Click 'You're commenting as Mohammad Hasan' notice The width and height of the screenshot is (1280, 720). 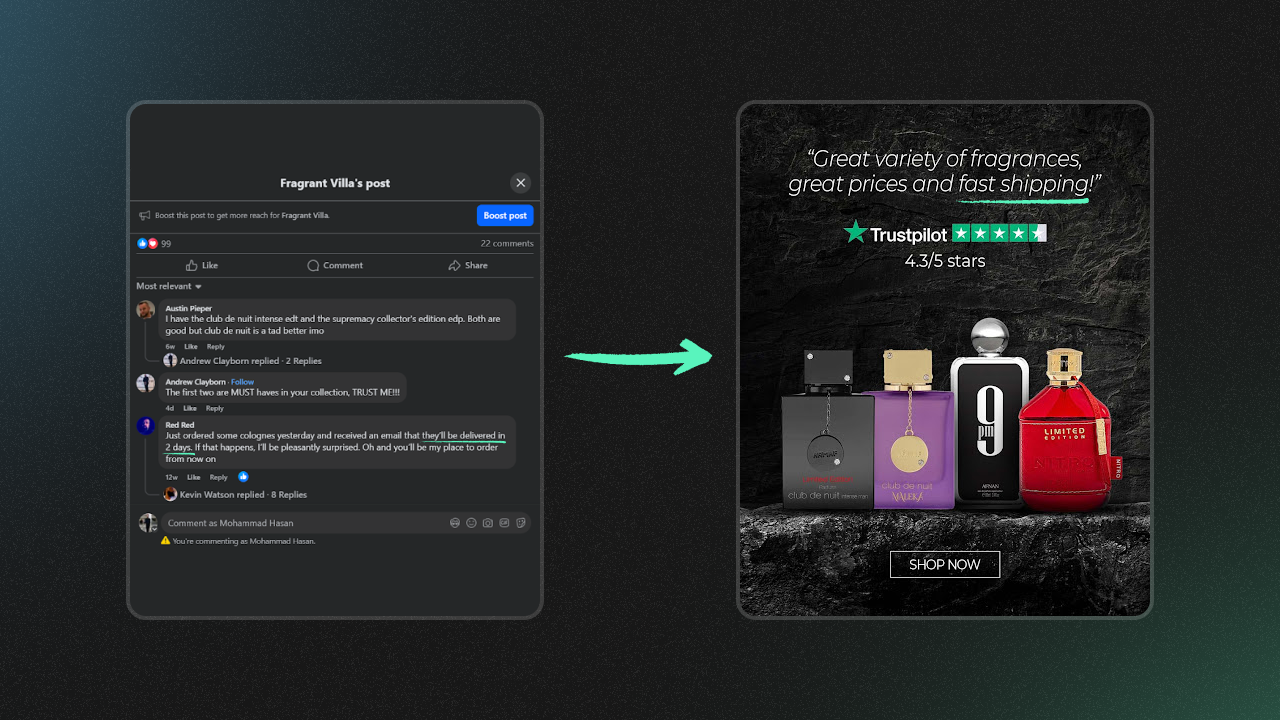pyautogui.click(x=244, y=541)
